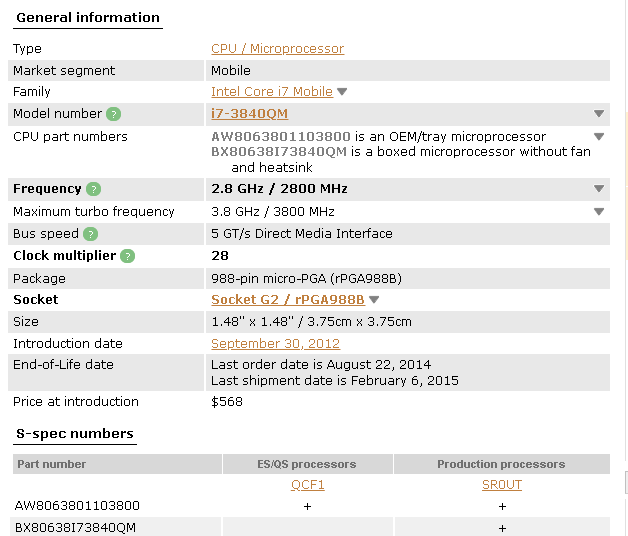Viewport: 628px width, 536px height.
Task: Open the SR0UT S-spec link
Action: [502, 485]
